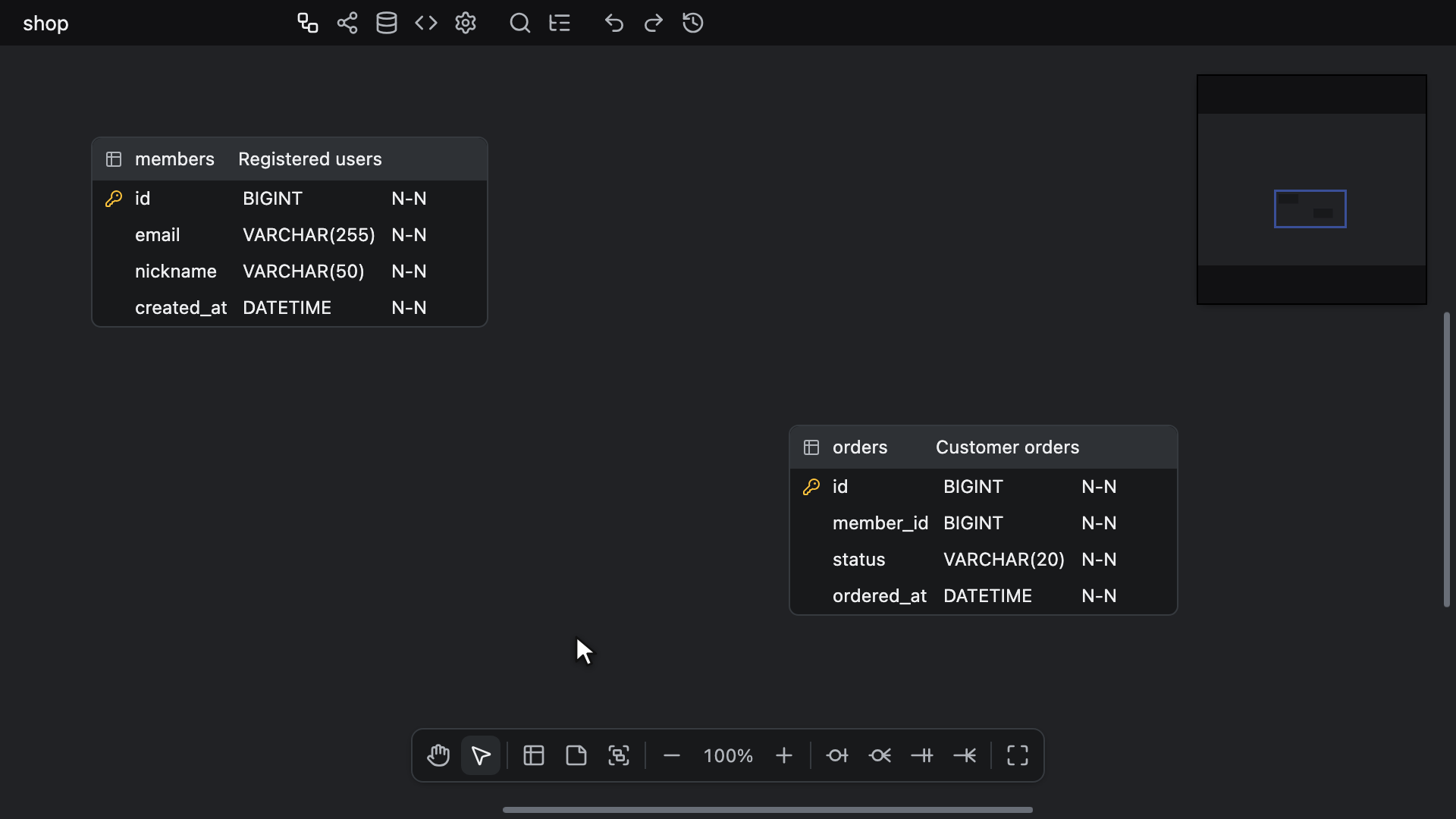
Task: Click the search magnifier icon
Action: pyautogui.click(x=520, y=23)
